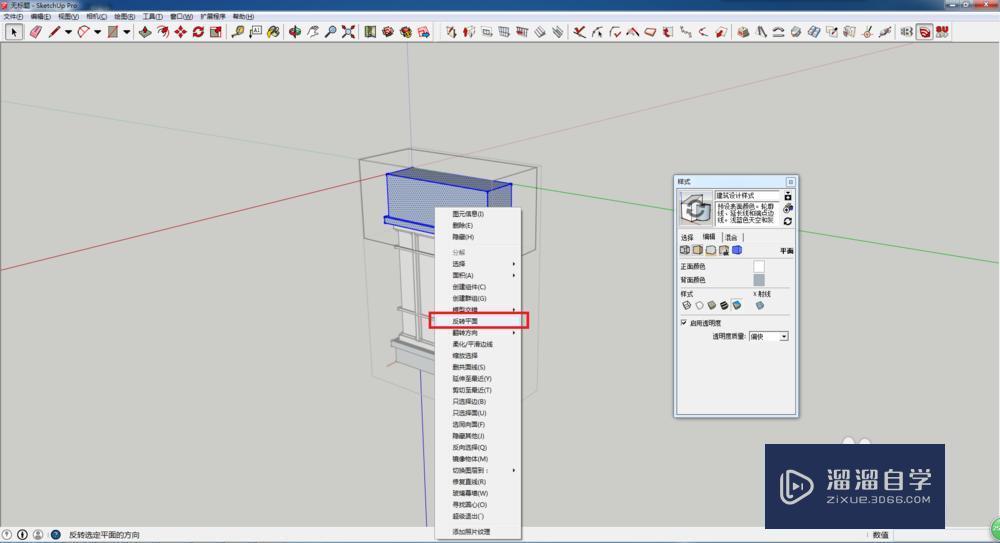Click style name input field
Screen dimensions: 1000x543
pos(747,195)
